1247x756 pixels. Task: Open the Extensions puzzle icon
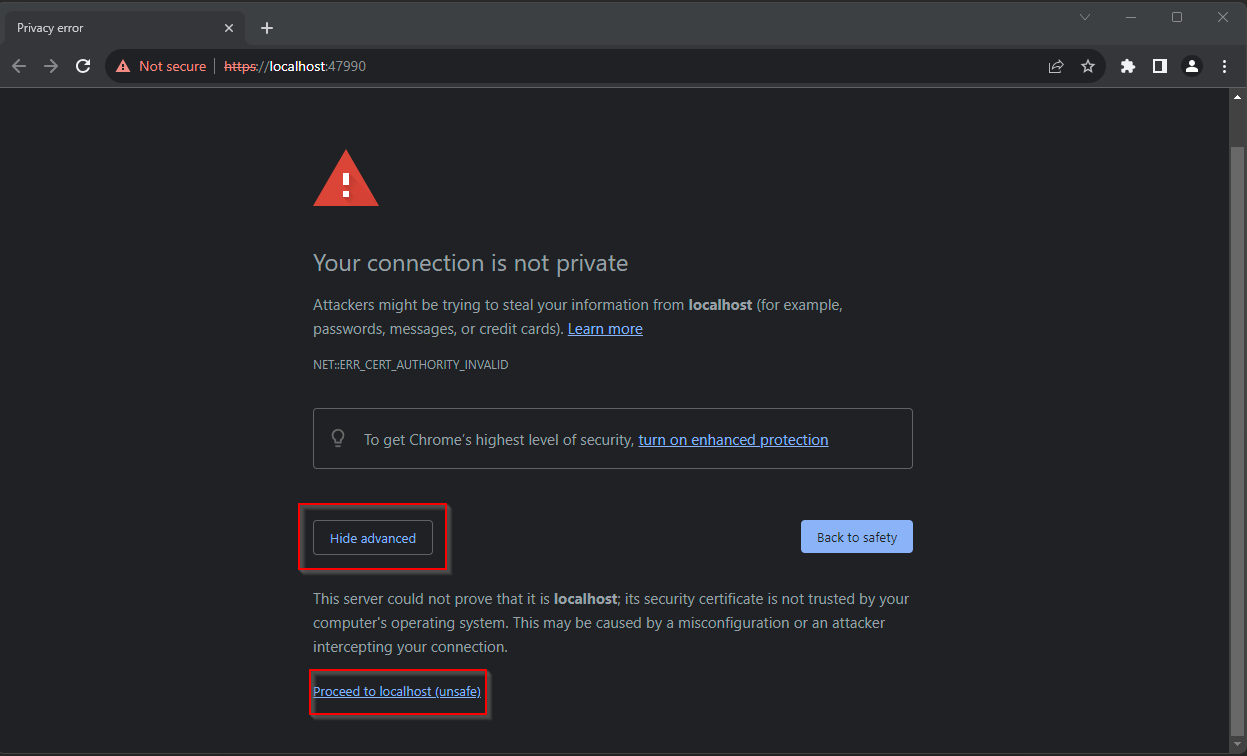tap(1128, 66)
